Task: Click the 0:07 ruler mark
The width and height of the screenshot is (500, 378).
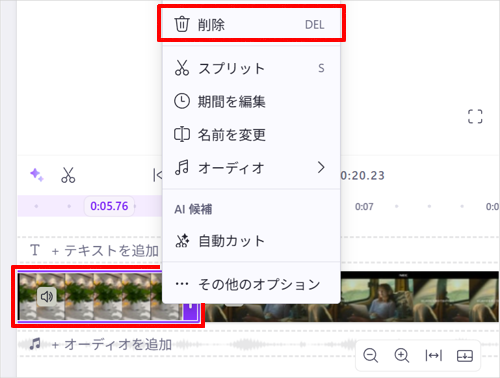Action: (364, 207)
